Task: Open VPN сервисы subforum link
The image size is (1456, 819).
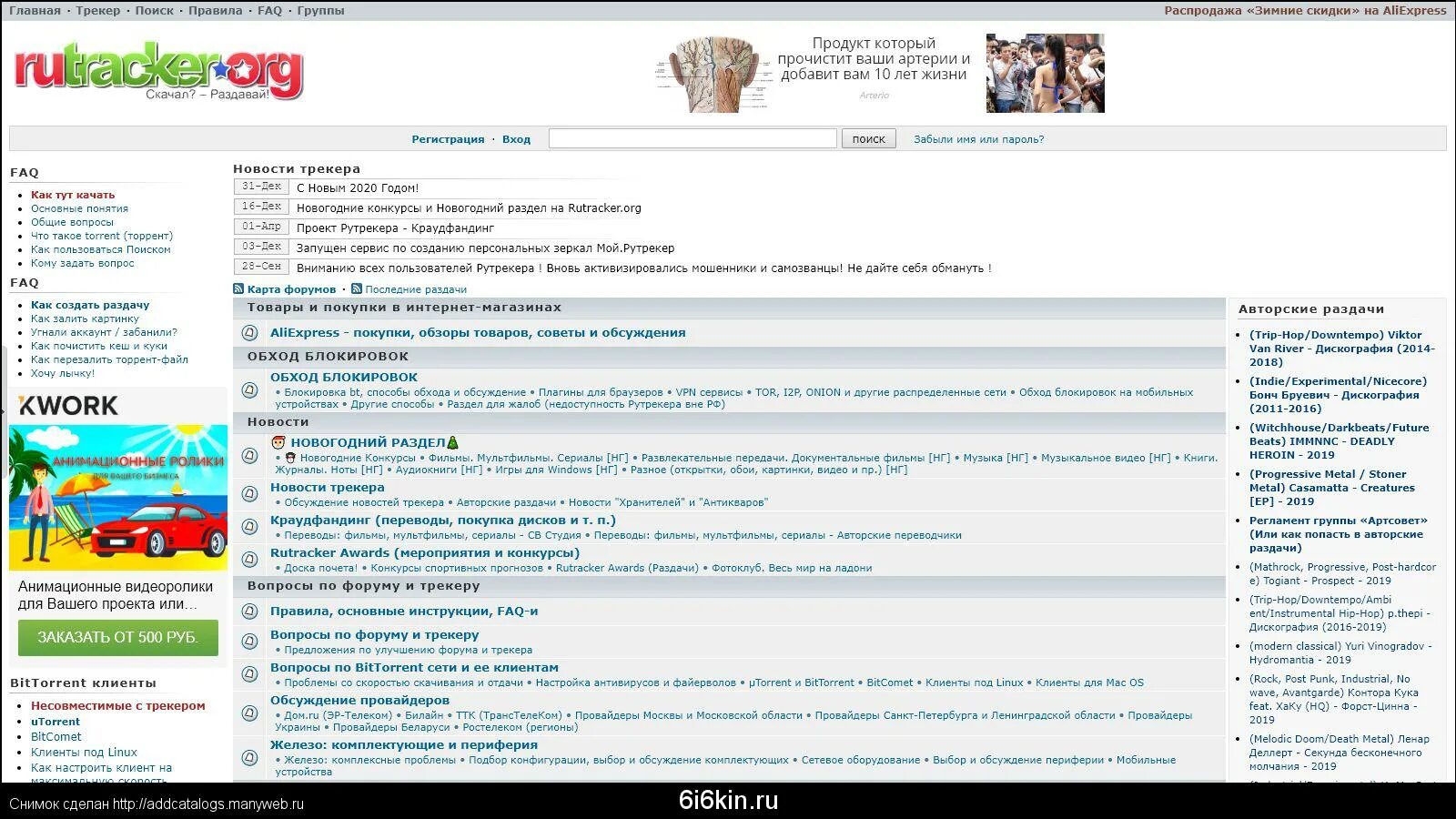Action: click(x=709, y=392)
